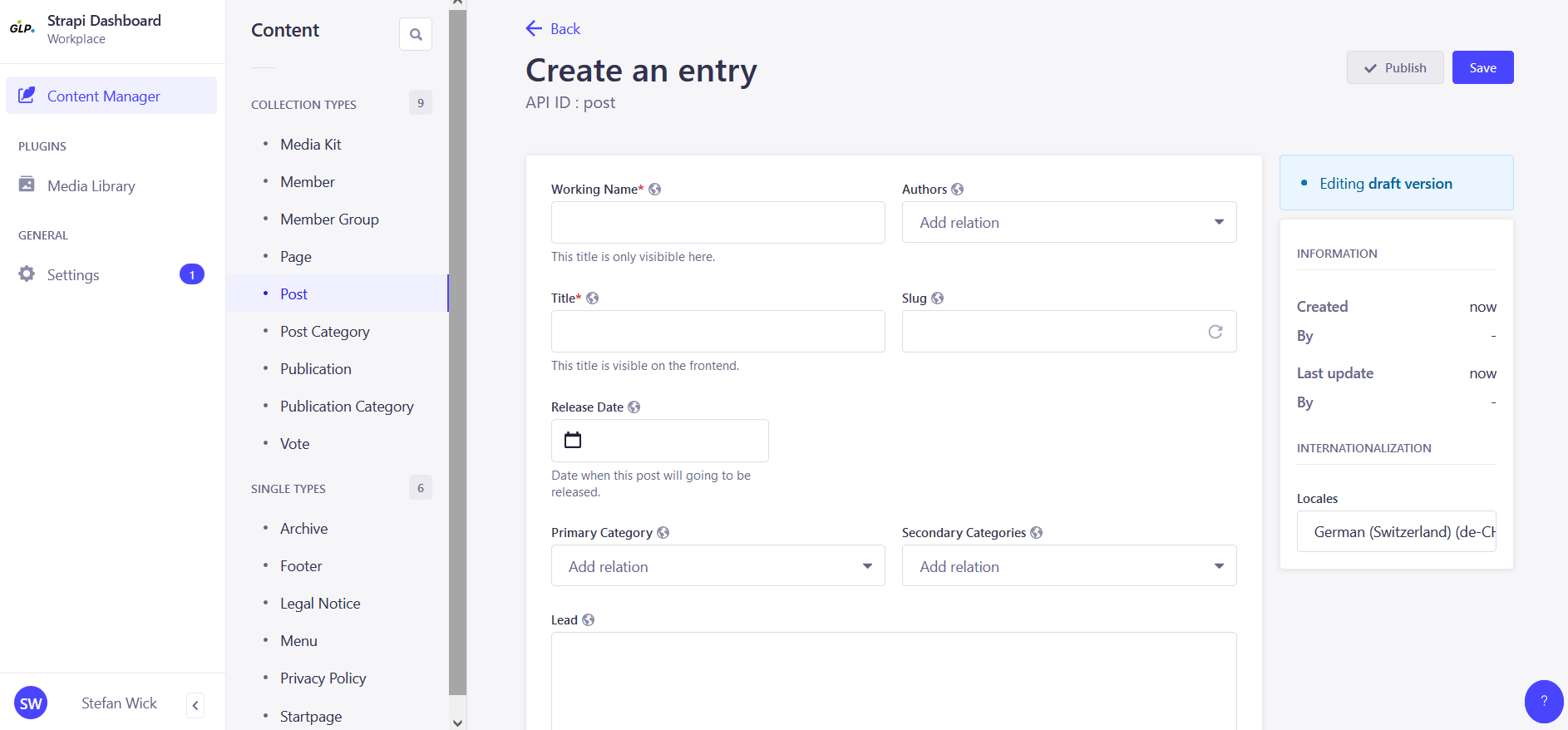Click into the Working Name field
Screen dimensions: 1568x730
click(x=717, y=223)
